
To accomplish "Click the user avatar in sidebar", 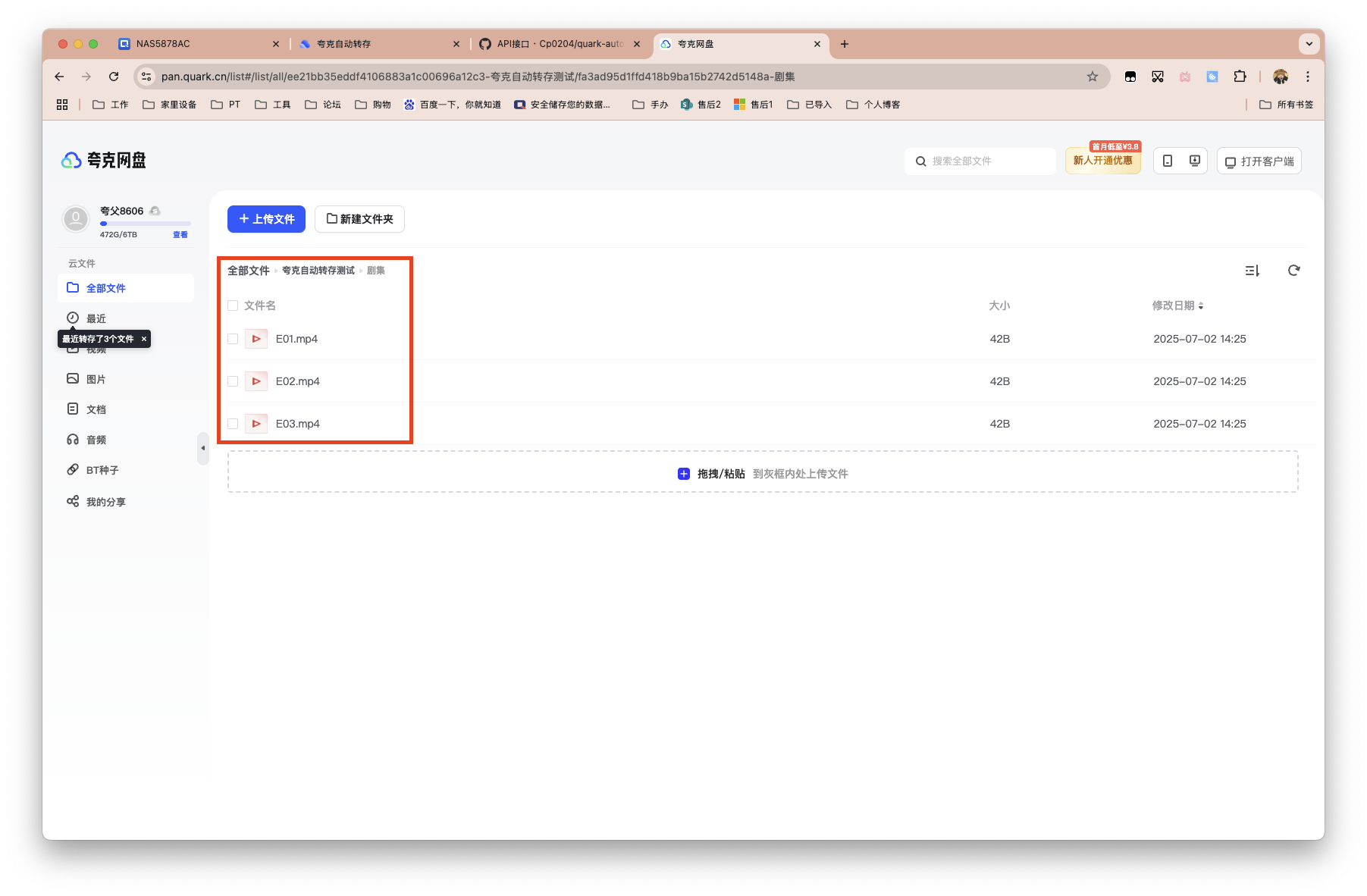I will point(76,219).
